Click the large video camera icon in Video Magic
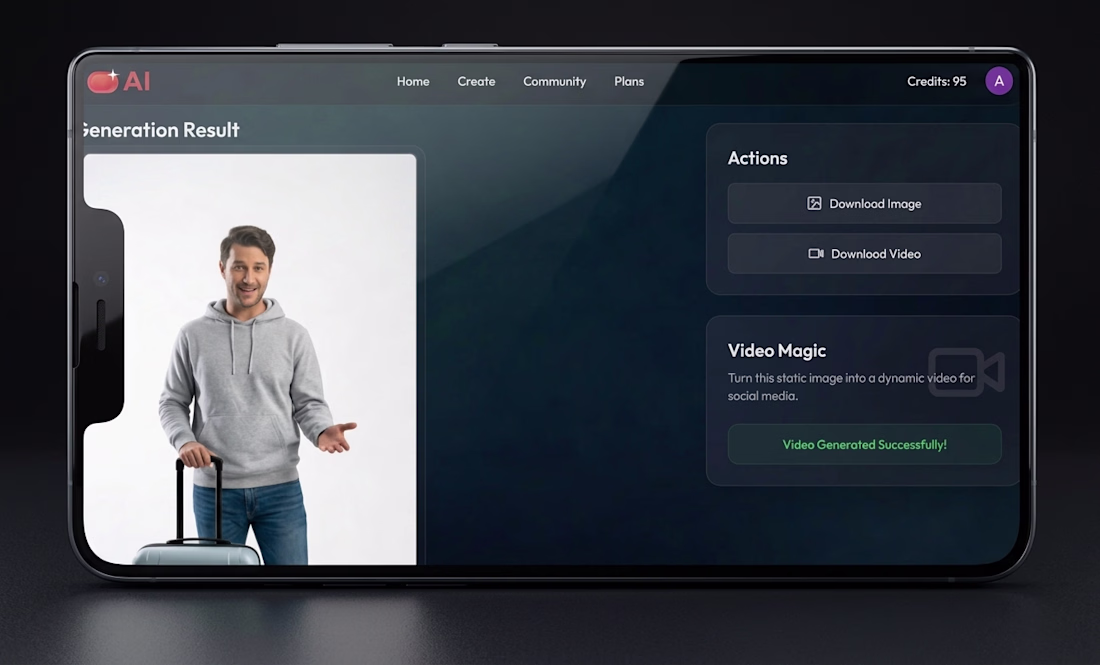 966,372
